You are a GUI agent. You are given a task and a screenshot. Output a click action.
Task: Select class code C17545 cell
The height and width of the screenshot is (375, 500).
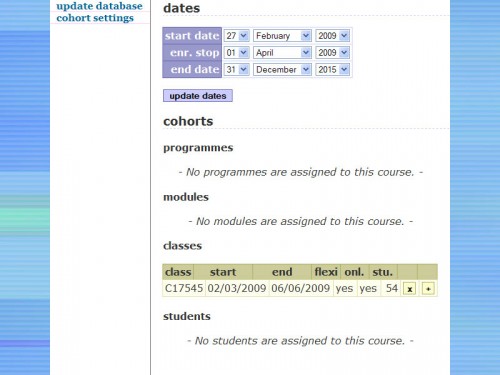tap(184, 288)
